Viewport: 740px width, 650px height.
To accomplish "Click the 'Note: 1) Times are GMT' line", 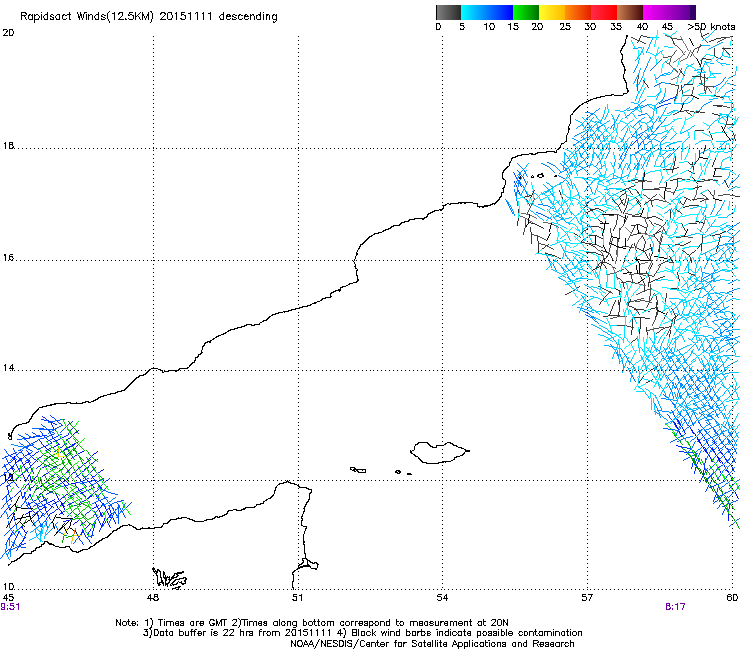I will click(x=312, y=623).
